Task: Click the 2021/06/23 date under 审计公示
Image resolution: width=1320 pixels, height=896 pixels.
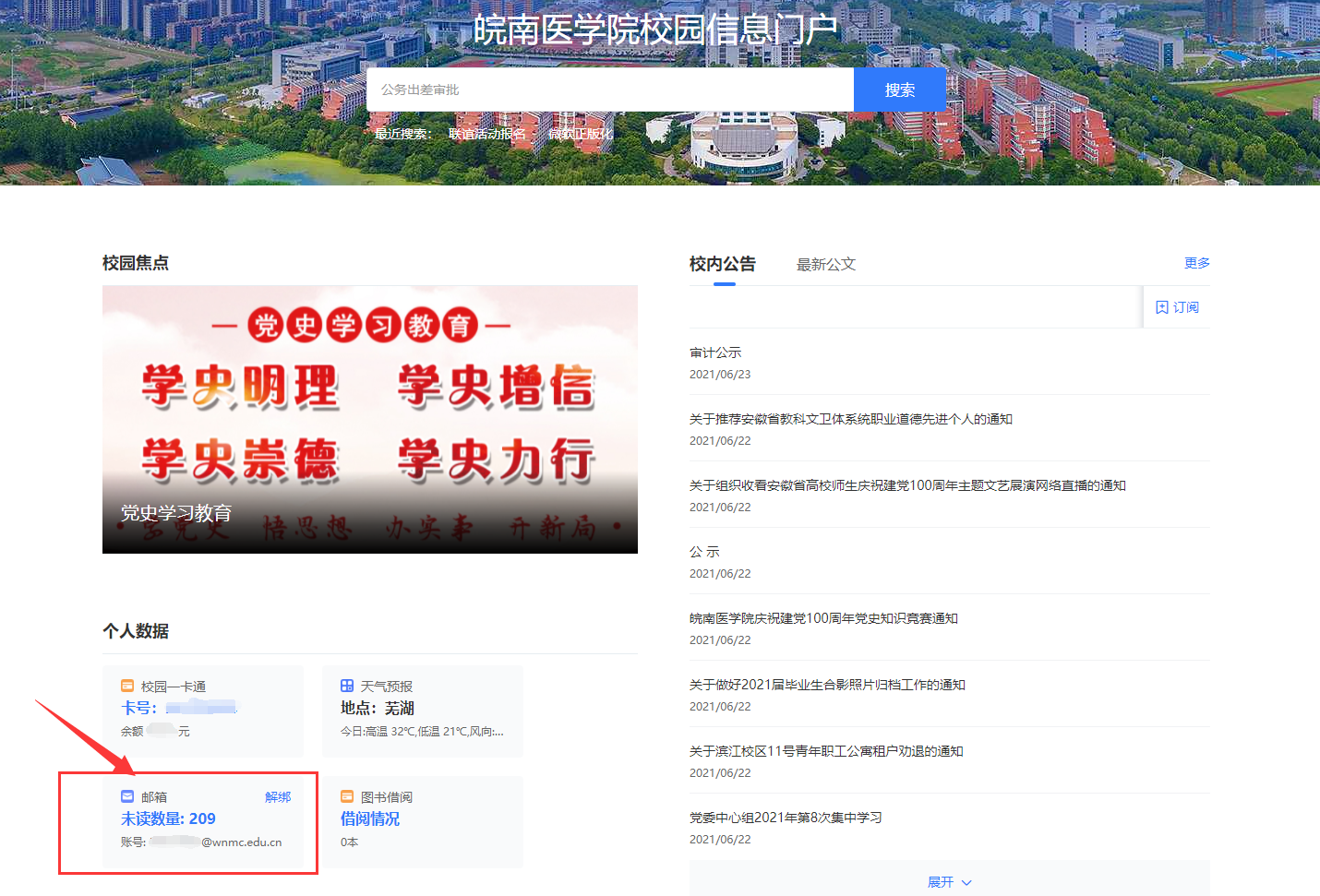Action: pos(720,375)
